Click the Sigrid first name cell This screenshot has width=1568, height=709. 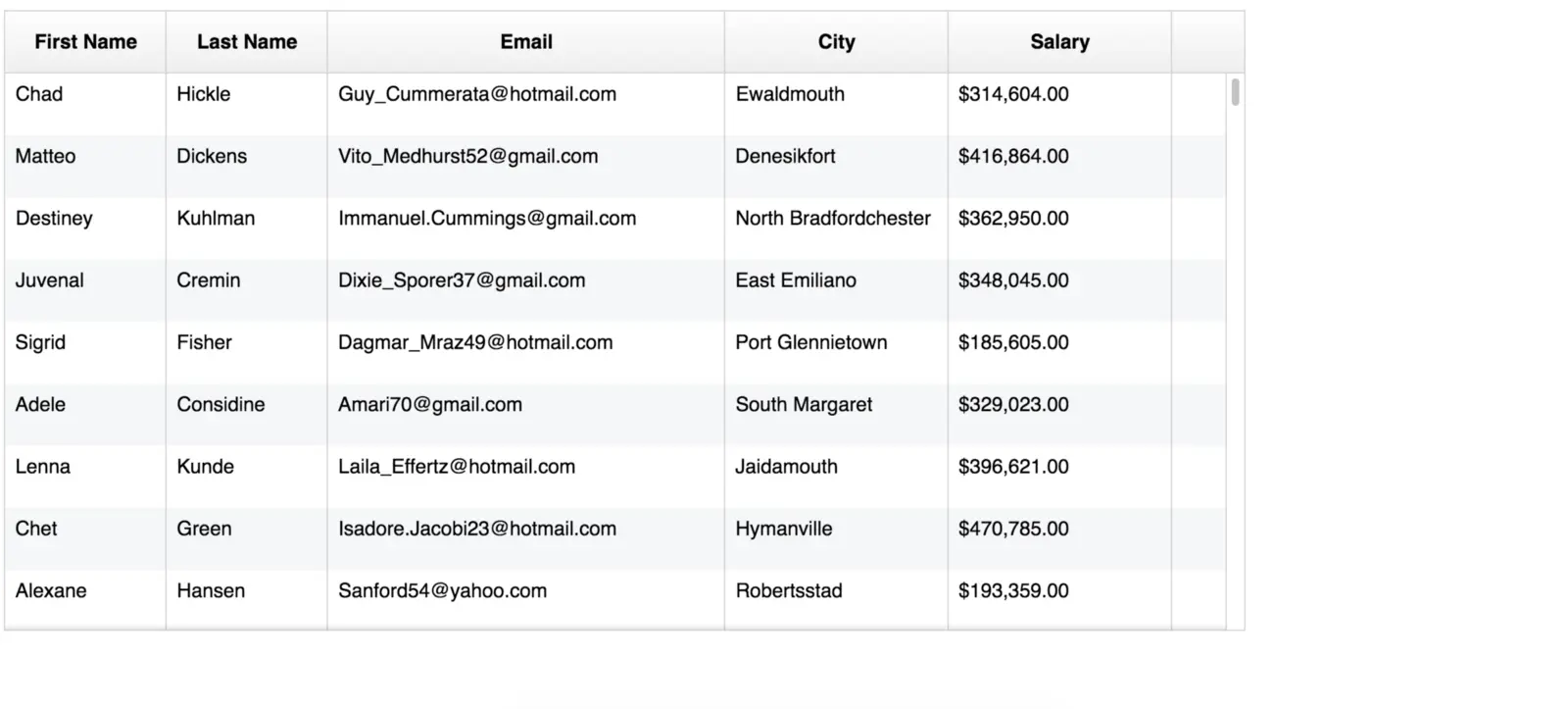[x=40, y=342]
